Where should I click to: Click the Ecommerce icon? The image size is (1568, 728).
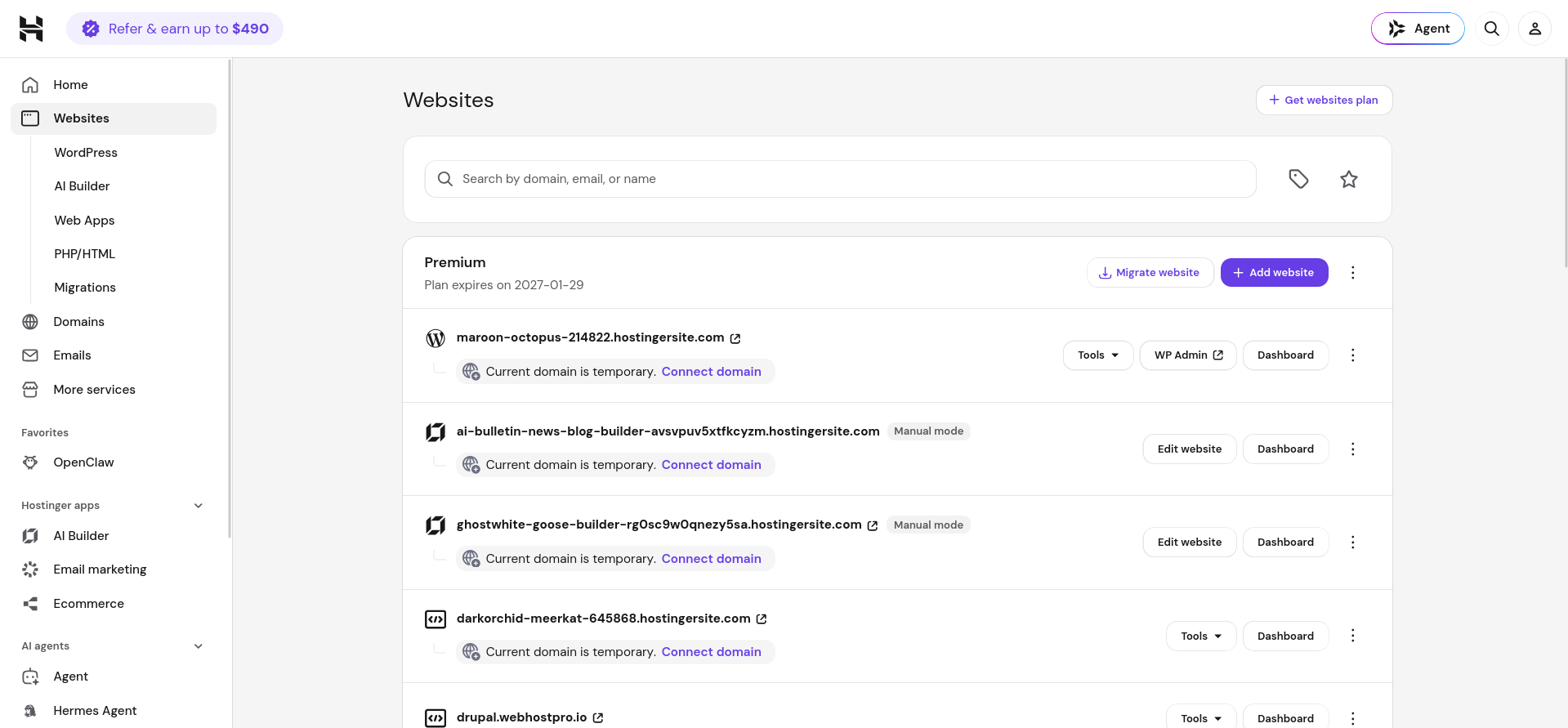30,604
